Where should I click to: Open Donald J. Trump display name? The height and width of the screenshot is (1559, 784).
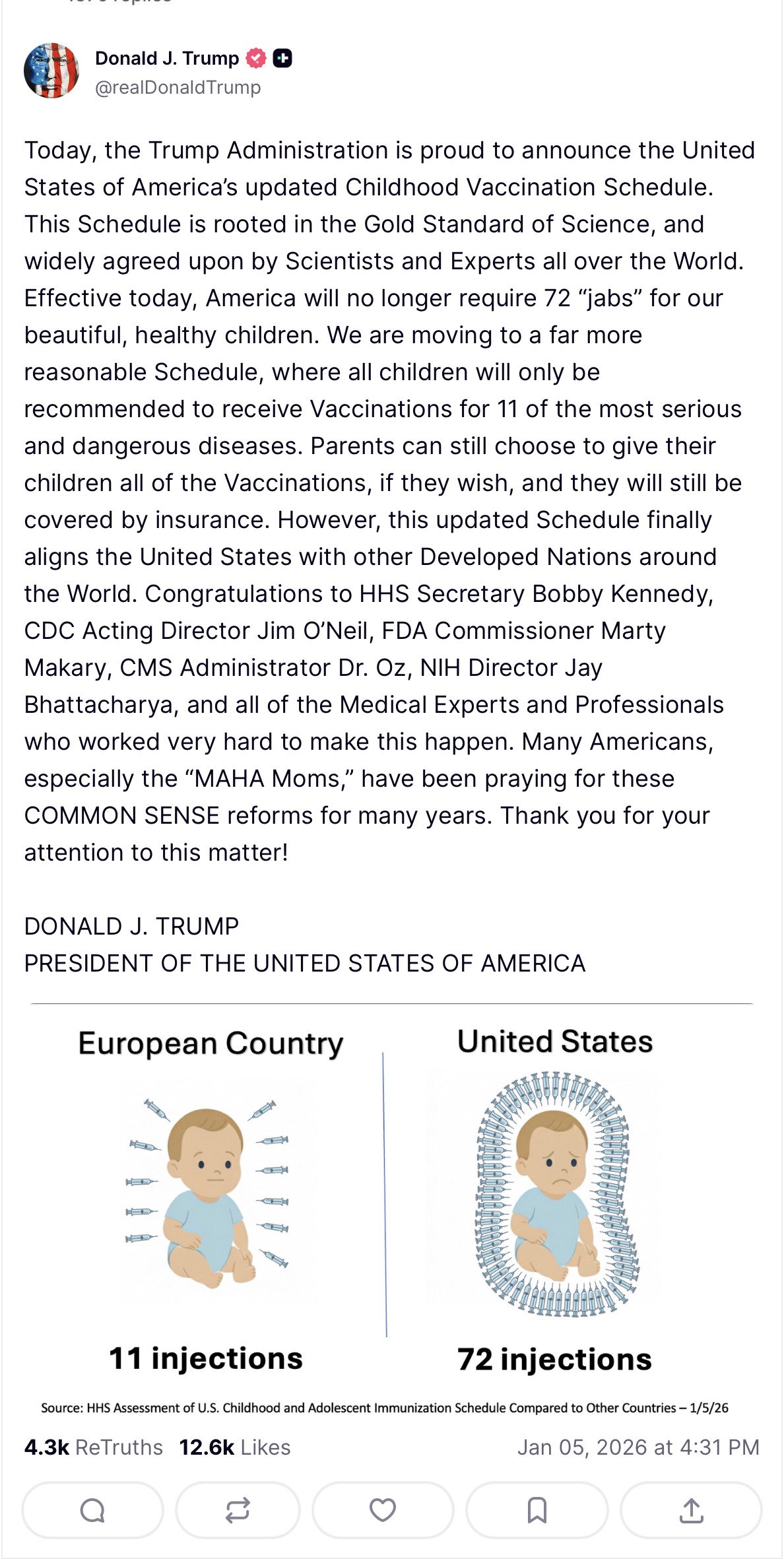point(167,59)
